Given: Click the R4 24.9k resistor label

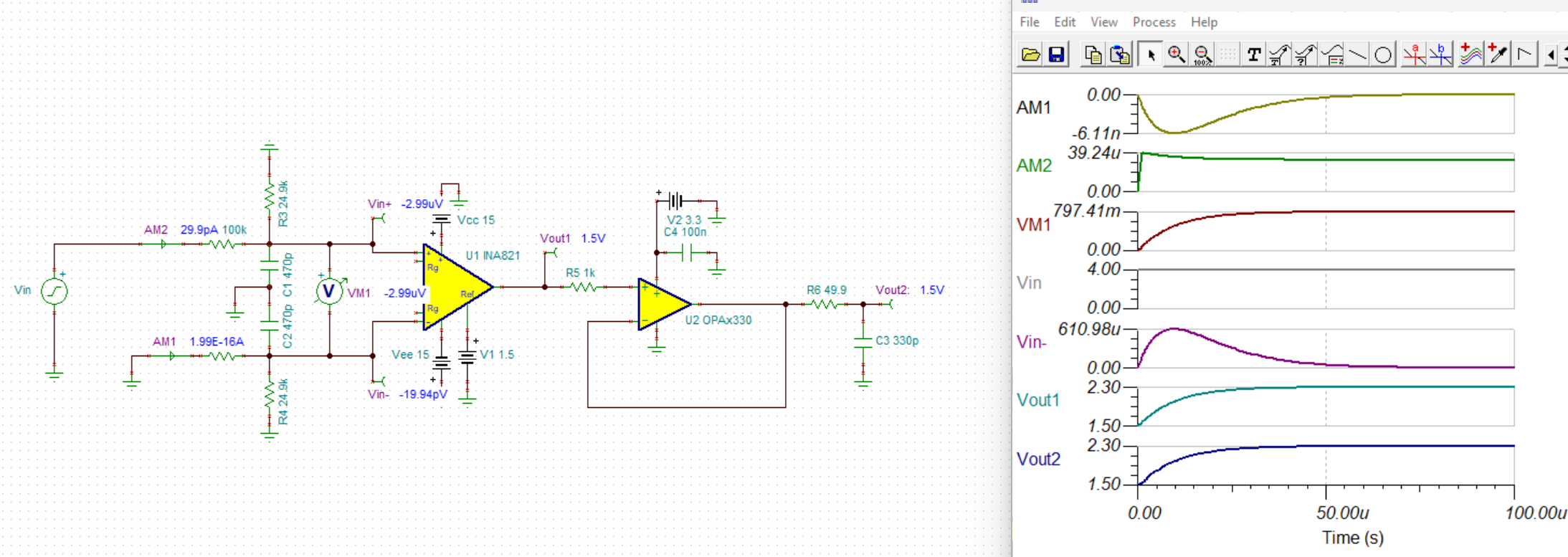Looking at the screenshot, I should pos(283,401).
